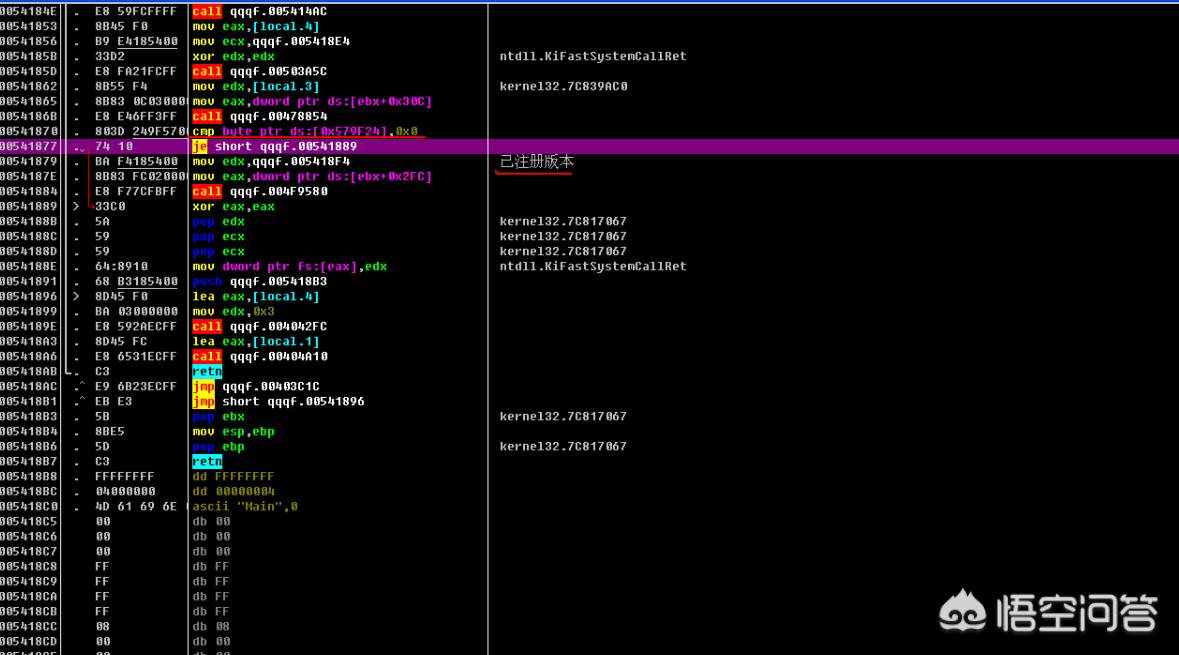Select the highlighted je short qqqf.00541889 row

point(590,147)
